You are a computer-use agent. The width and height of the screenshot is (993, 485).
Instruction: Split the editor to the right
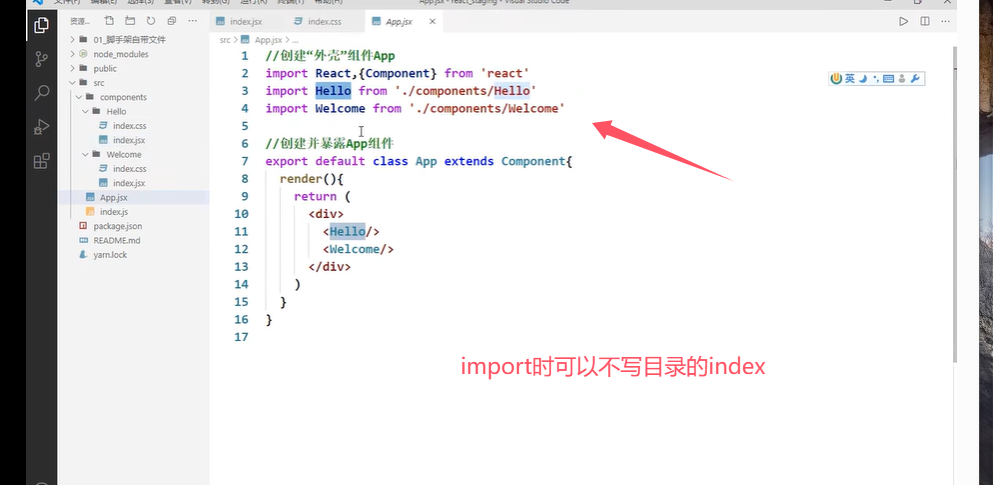tap(925, 22)
